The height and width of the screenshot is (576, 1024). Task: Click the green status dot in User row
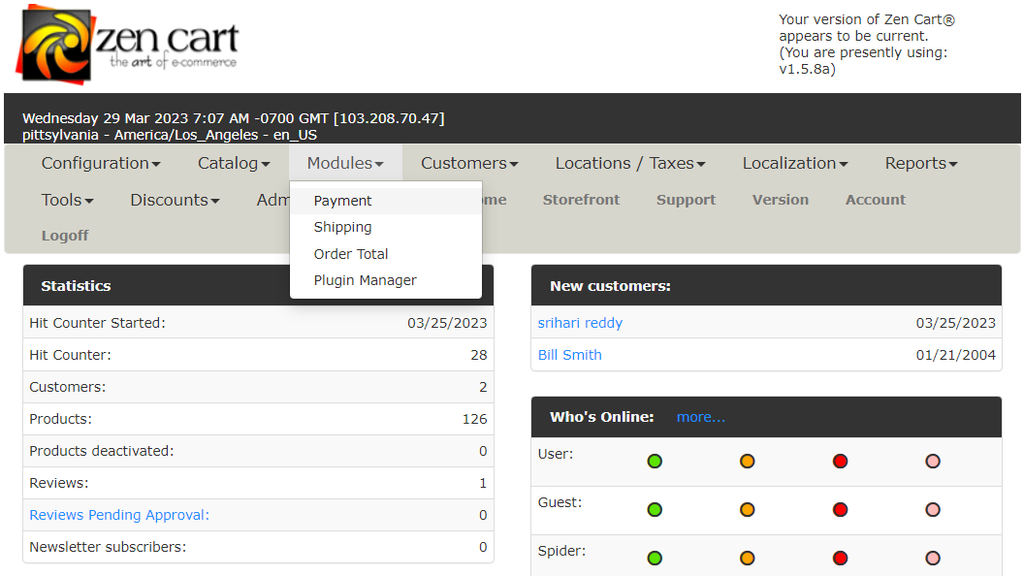[654, 461]
